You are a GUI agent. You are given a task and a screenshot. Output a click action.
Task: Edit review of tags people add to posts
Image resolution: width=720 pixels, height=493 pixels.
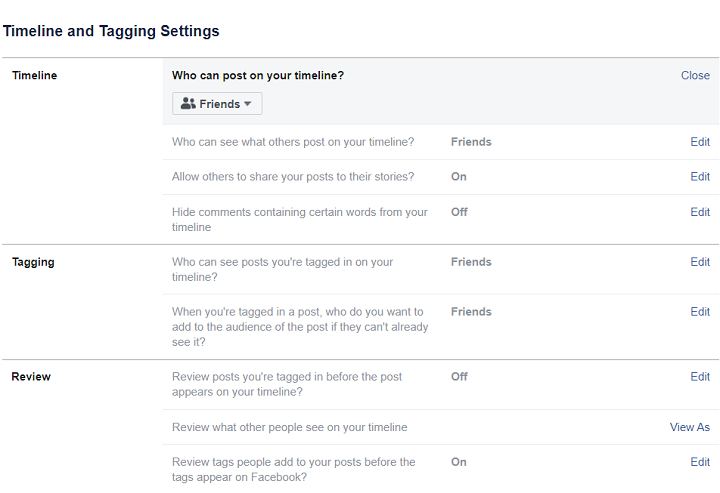(x=700, y=462)
